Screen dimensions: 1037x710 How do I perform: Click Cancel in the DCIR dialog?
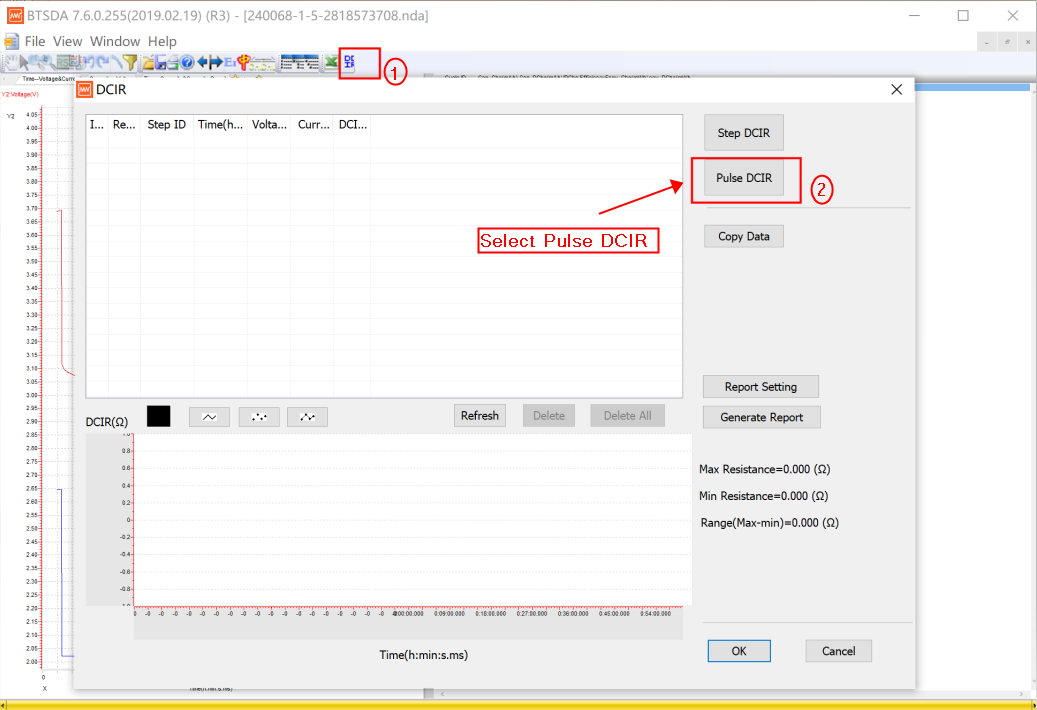838,651
